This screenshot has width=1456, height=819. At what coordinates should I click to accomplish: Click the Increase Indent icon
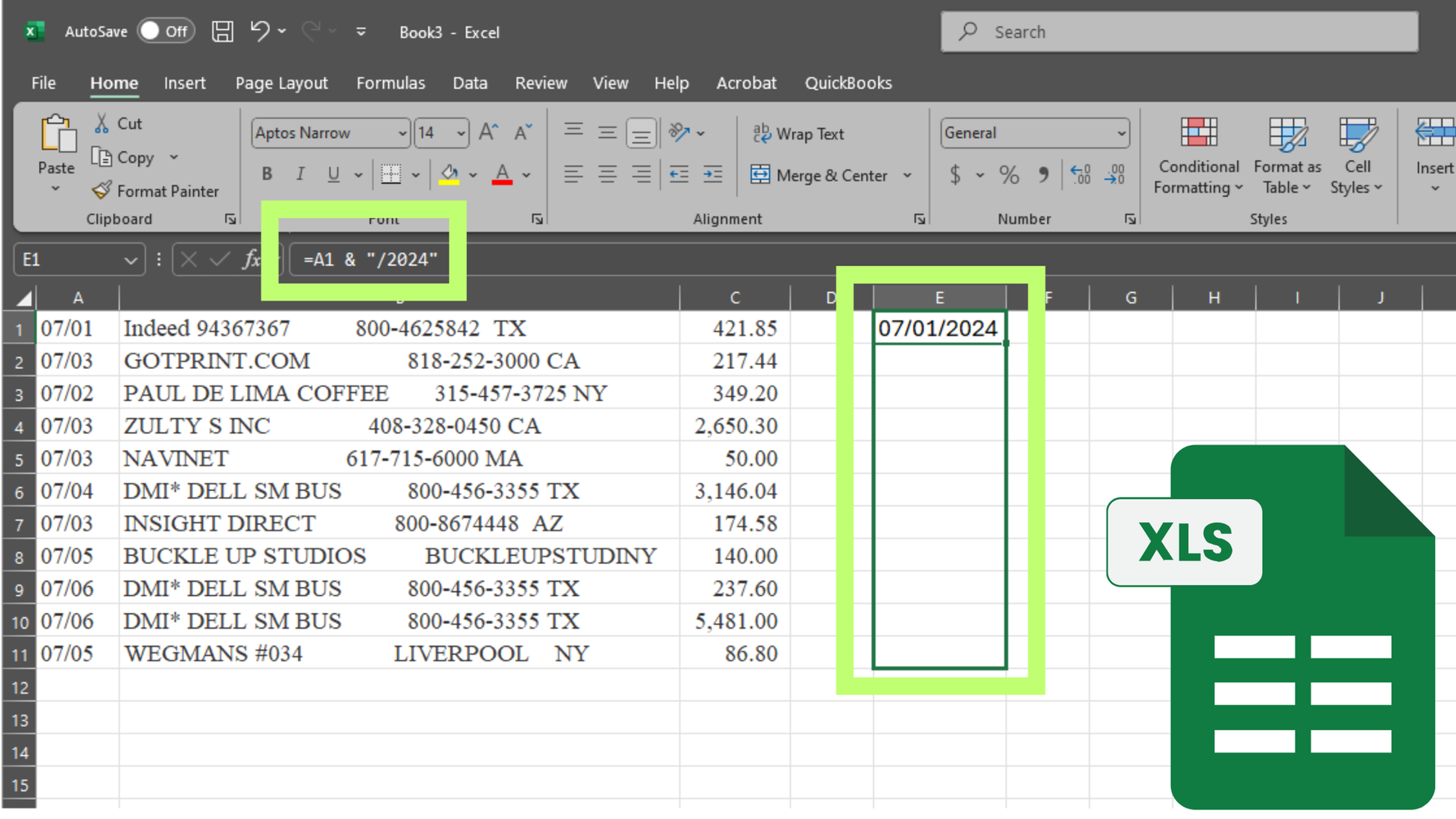[x=713, y=174]
